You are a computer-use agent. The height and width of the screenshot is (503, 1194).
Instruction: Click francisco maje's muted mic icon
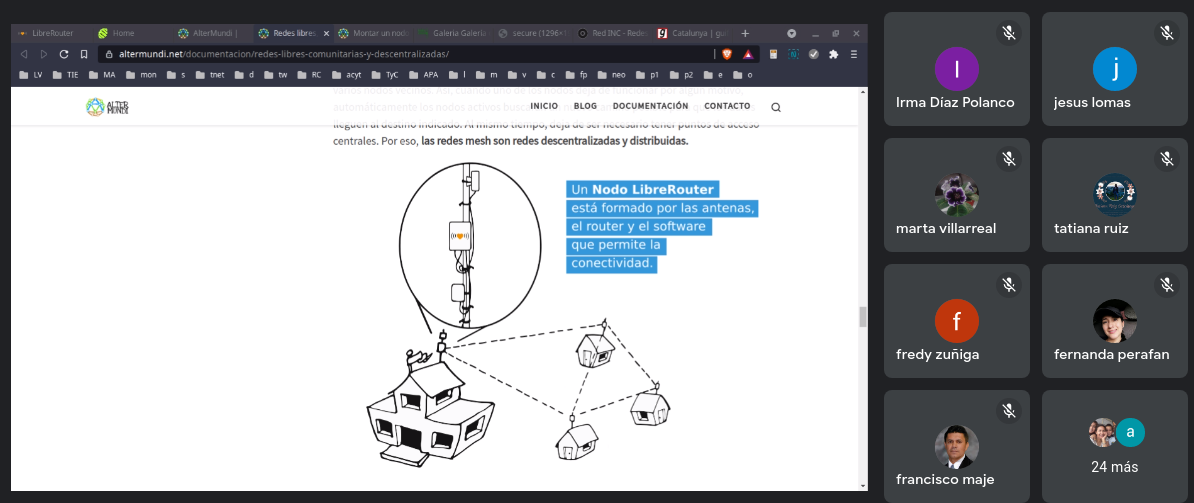1009,411
